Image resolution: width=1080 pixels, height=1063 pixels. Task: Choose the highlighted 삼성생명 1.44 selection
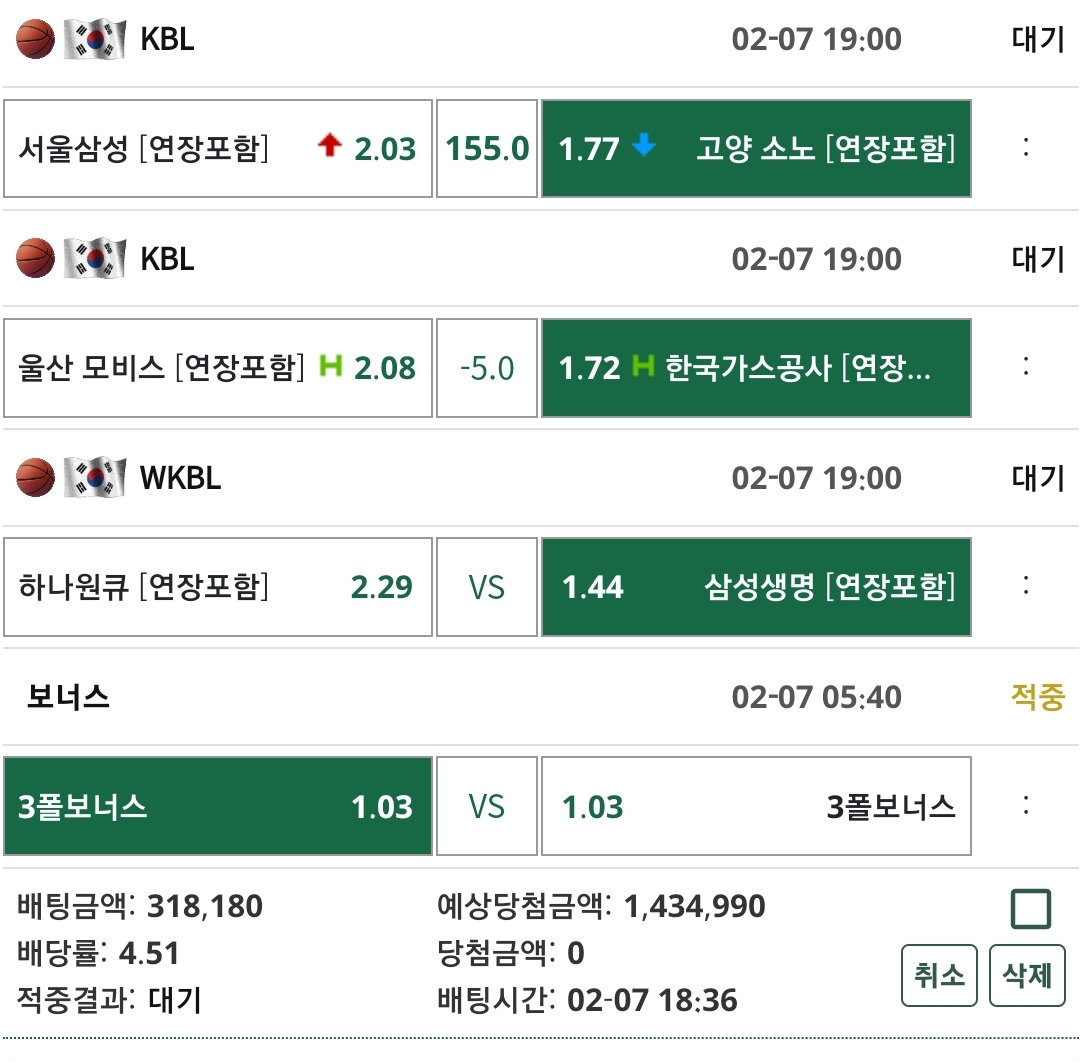756,587
